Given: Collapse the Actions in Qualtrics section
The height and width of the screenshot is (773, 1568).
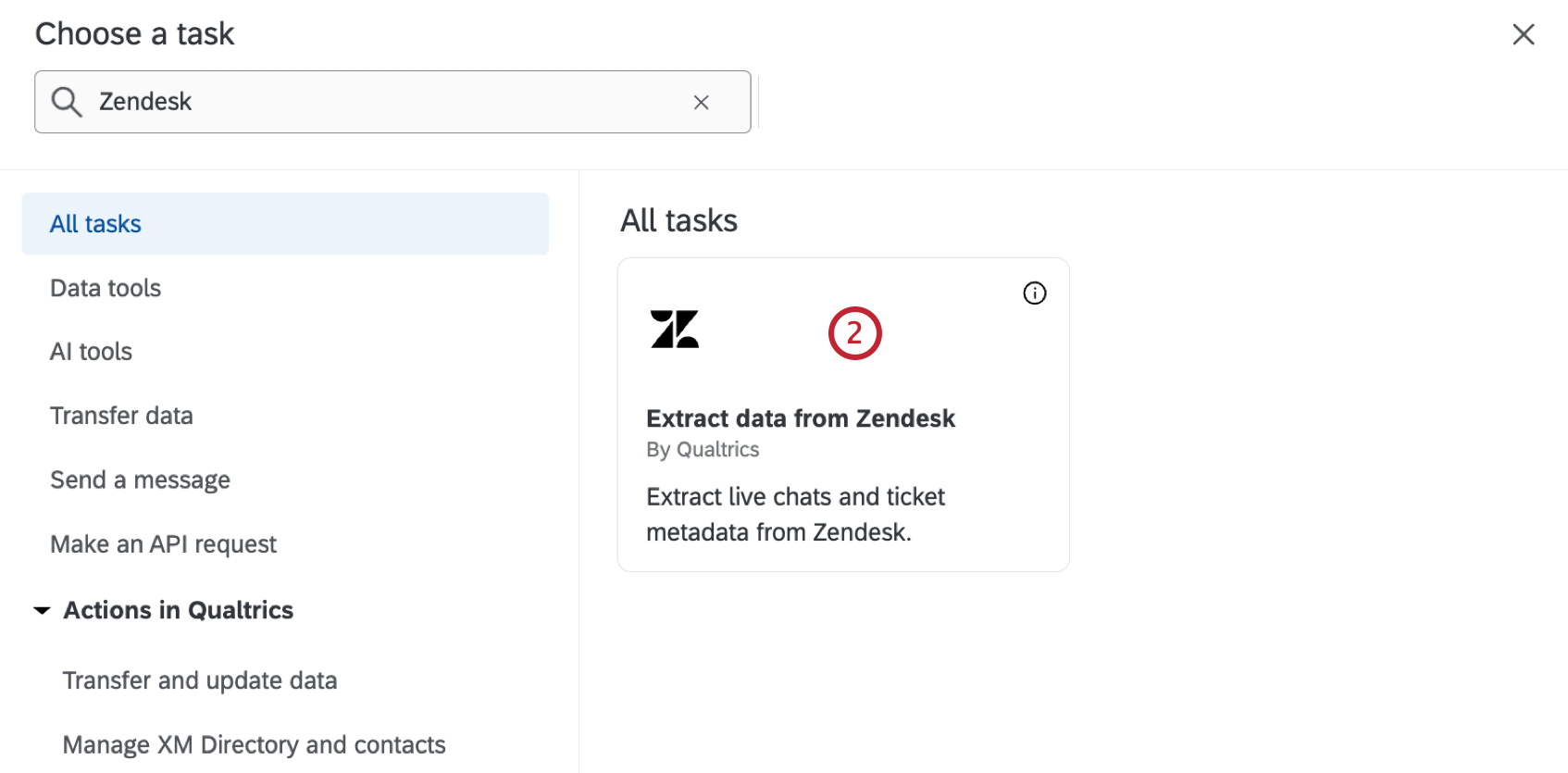Looking at the screenshot, I should (x=41, y=609).
